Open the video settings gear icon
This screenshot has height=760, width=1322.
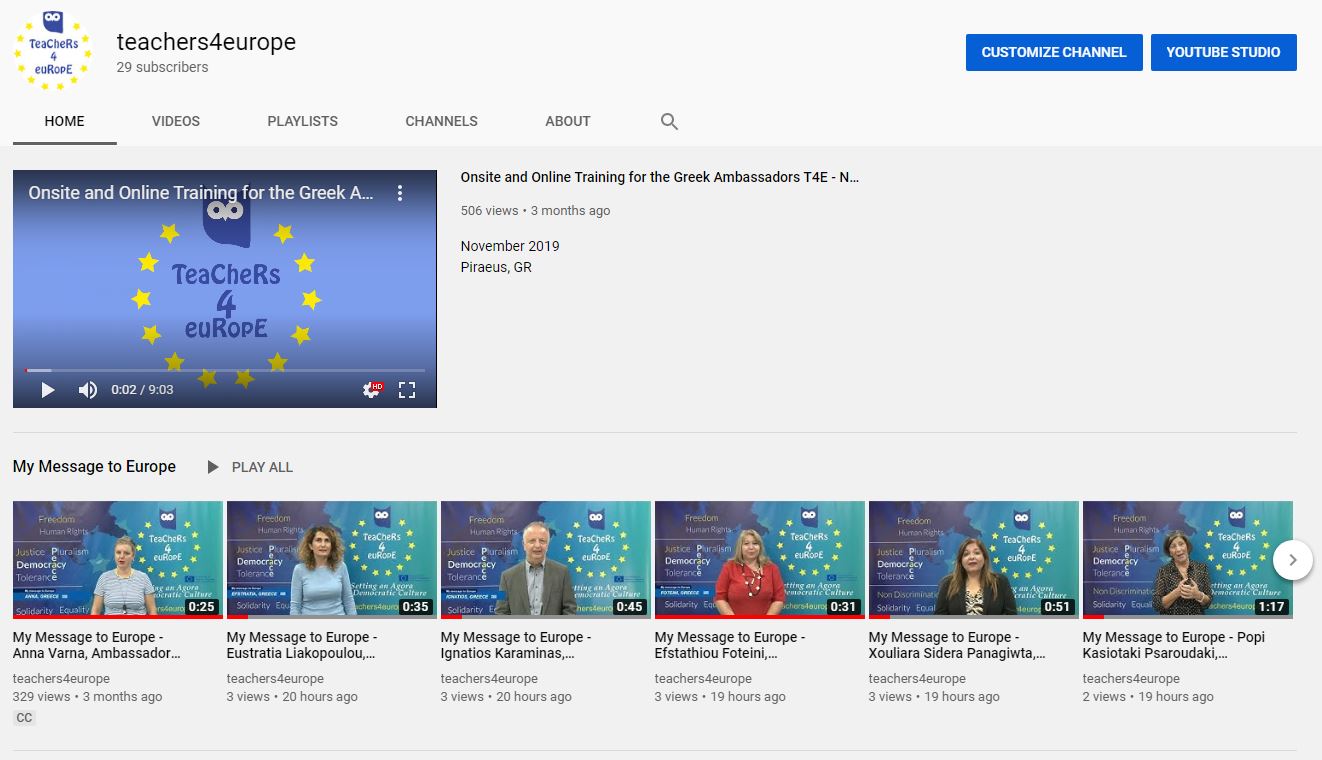pyautogui.click(x=372, y=390)
